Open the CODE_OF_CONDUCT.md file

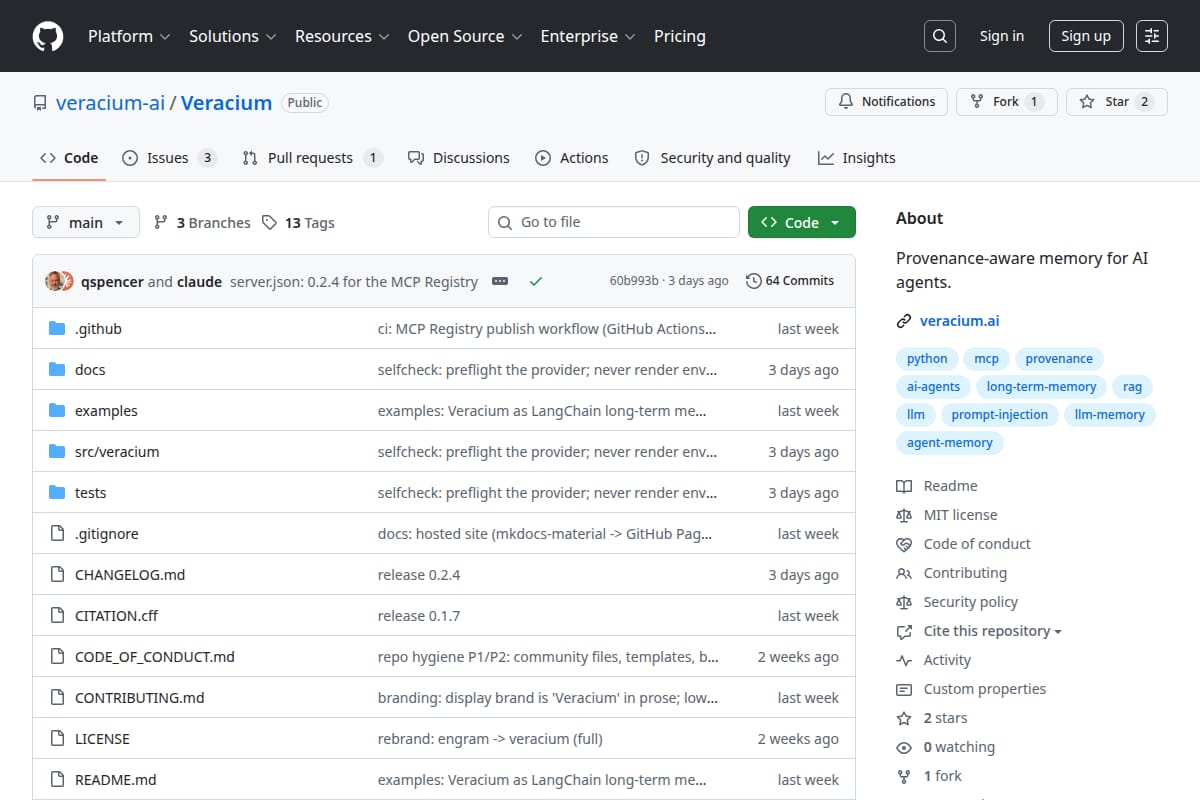point(155,657)
